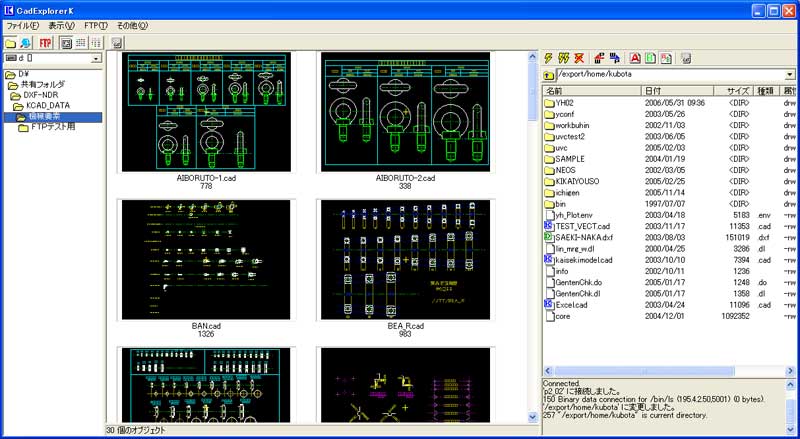The height and width of the screenshot is (439, 800).
Task: Click 日付 column header
Action: [677, 91]
